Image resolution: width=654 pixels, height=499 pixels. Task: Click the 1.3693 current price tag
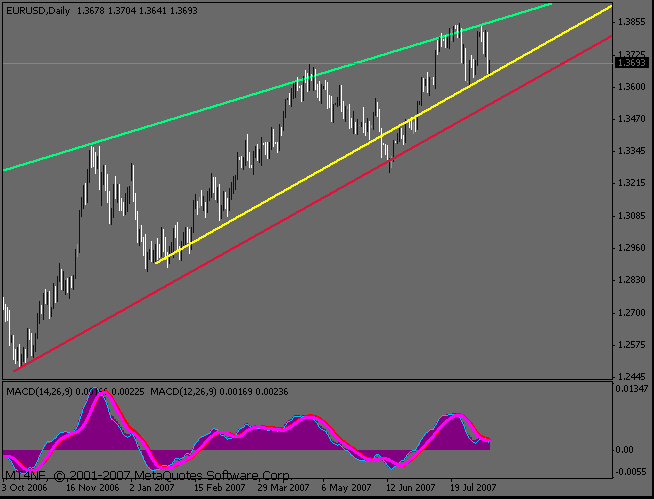click(x=631, y=63)
